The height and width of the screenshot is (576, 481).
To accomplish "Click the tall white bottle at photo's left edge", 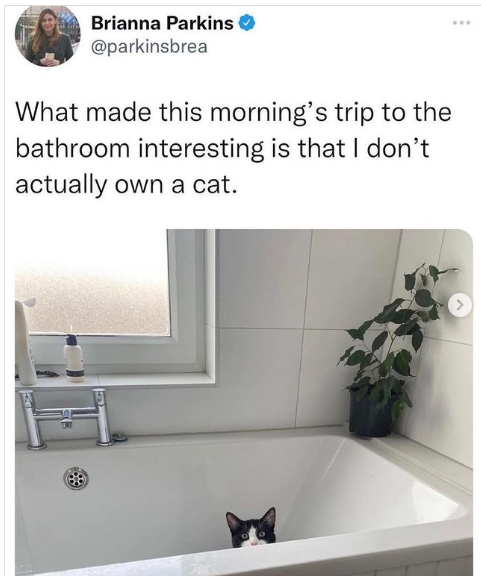I will click(25, 342).
